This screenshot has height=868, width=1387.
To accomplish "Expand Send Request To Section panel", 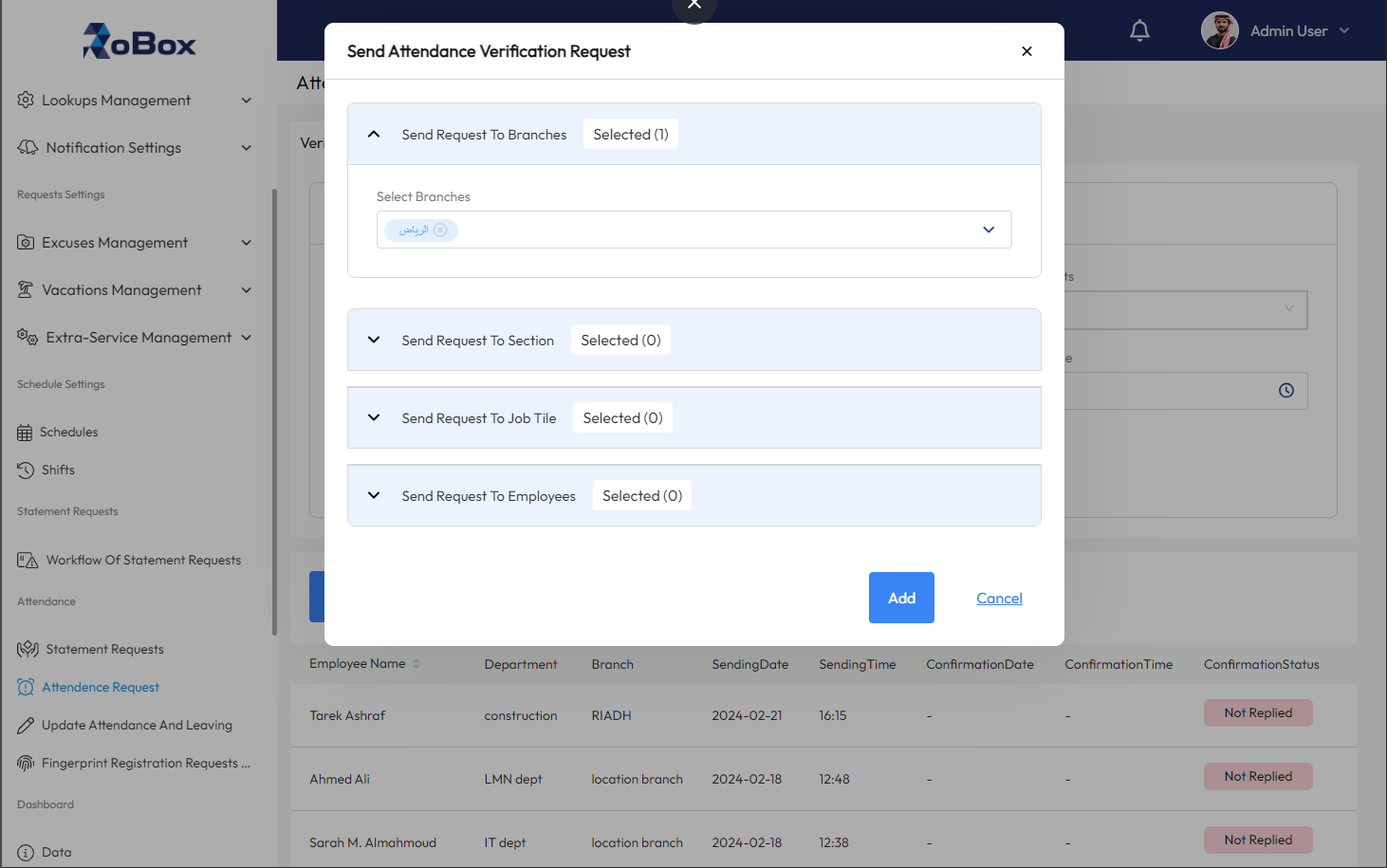I will (374, 340).
